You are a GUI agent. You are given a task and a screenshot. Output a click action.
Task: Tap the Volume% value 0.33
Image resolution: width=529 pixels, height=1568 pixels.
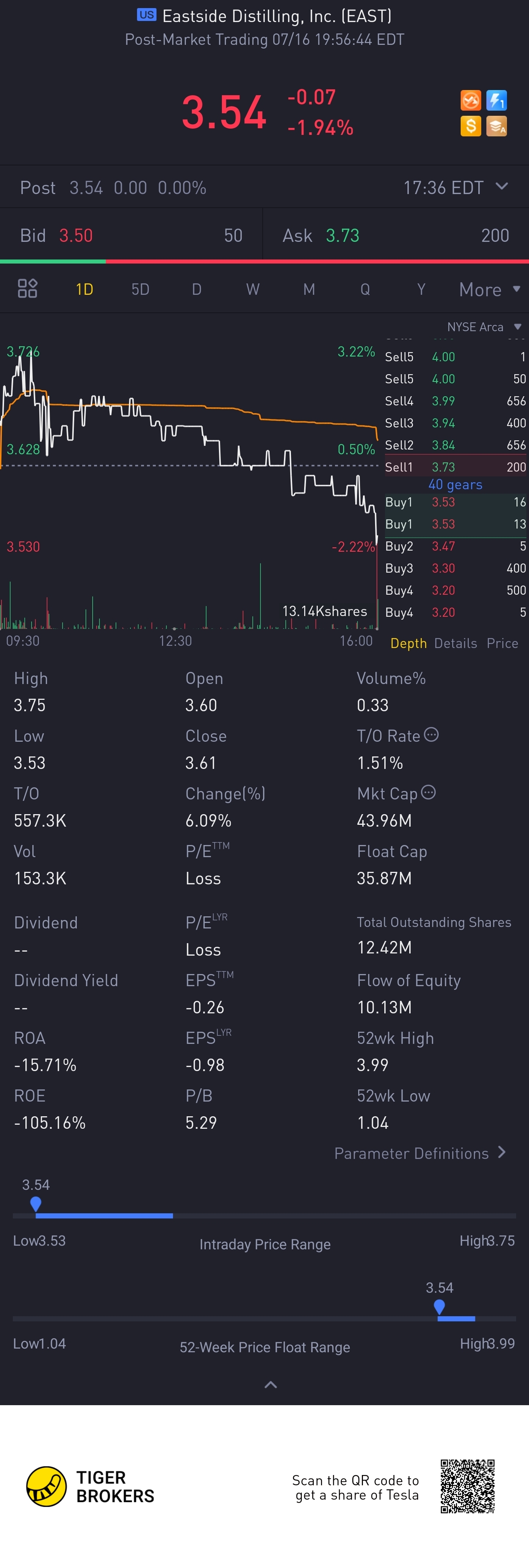(373, 705)
